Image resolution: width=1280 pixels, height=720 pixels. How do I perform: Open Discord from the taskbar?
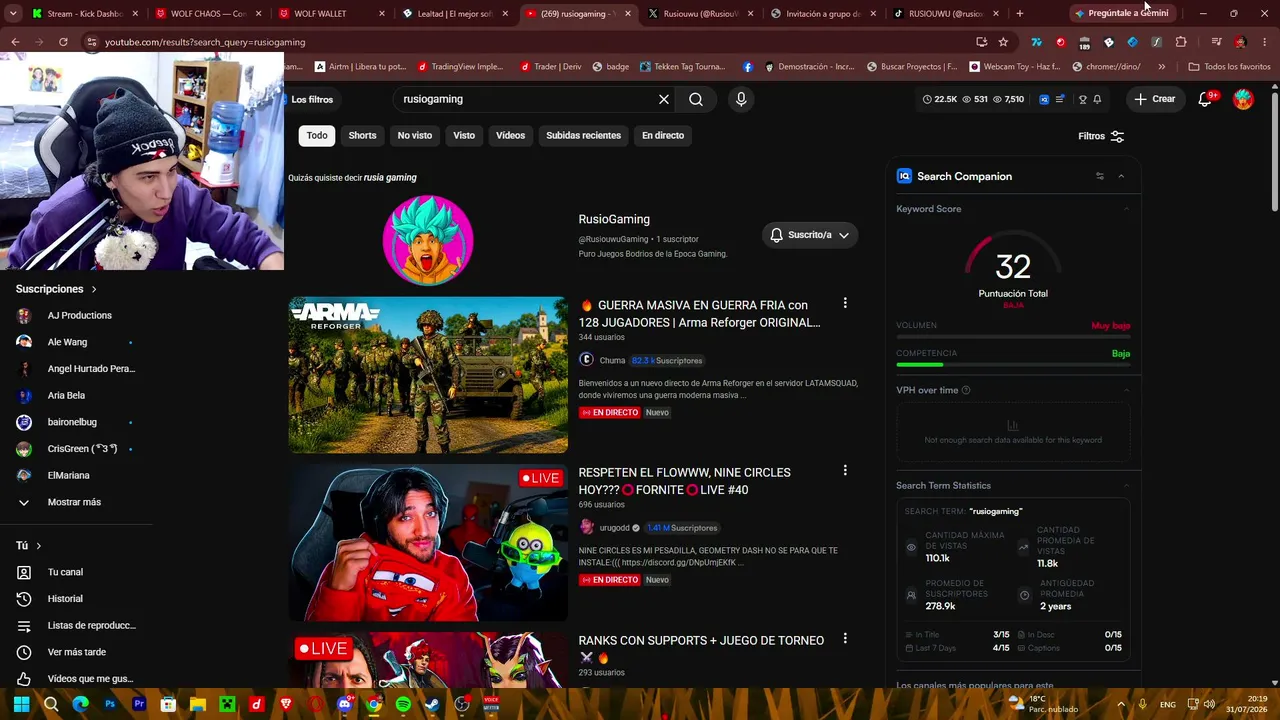coord(345,704)
